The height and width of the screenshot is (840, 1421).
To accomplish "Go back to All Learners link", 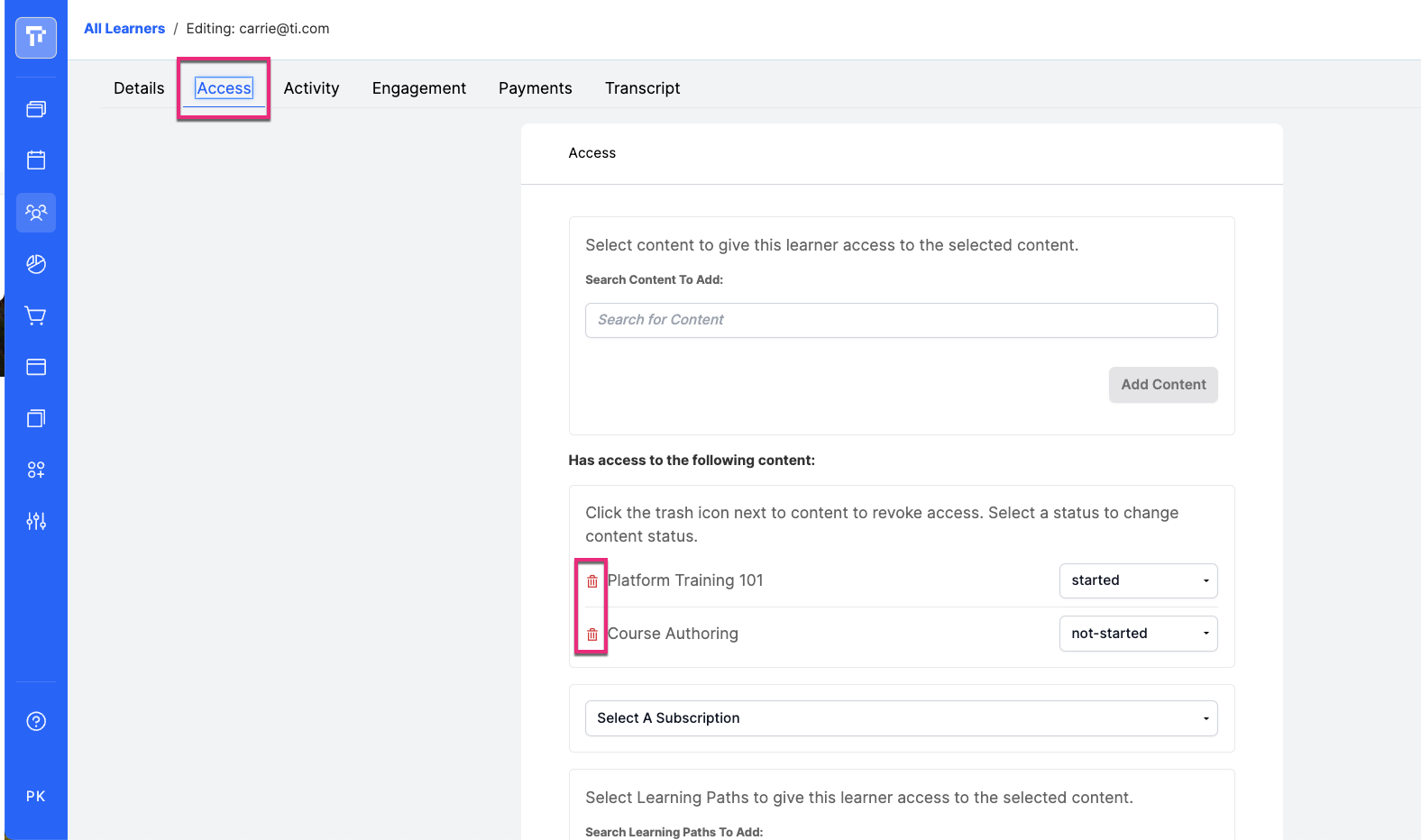I will tap(124, 29).
